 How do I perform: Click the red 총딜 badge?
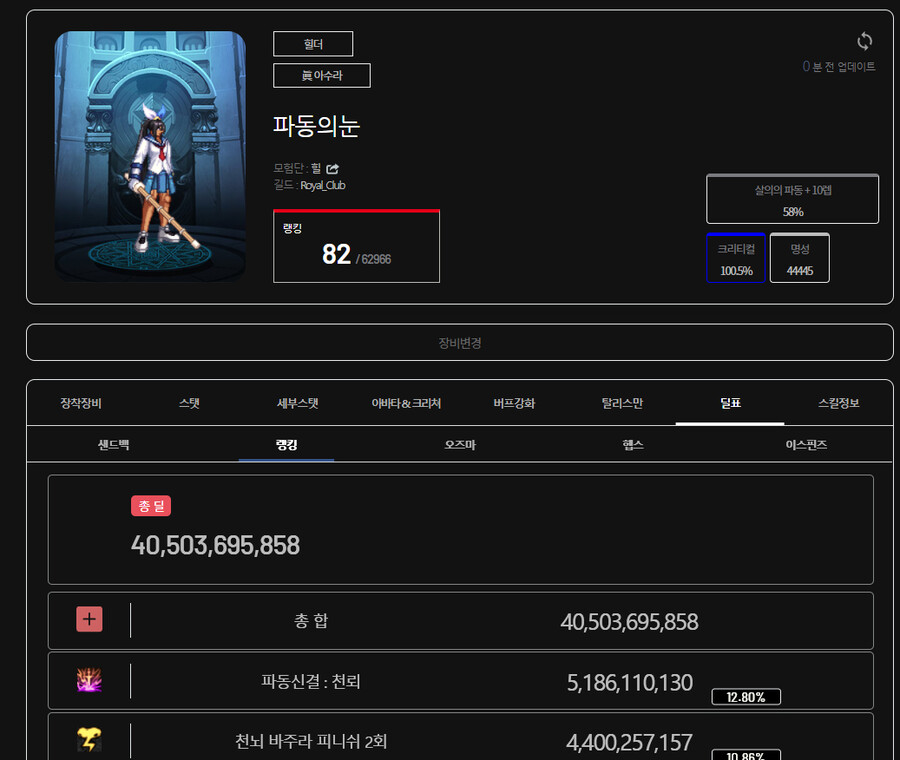151,505
